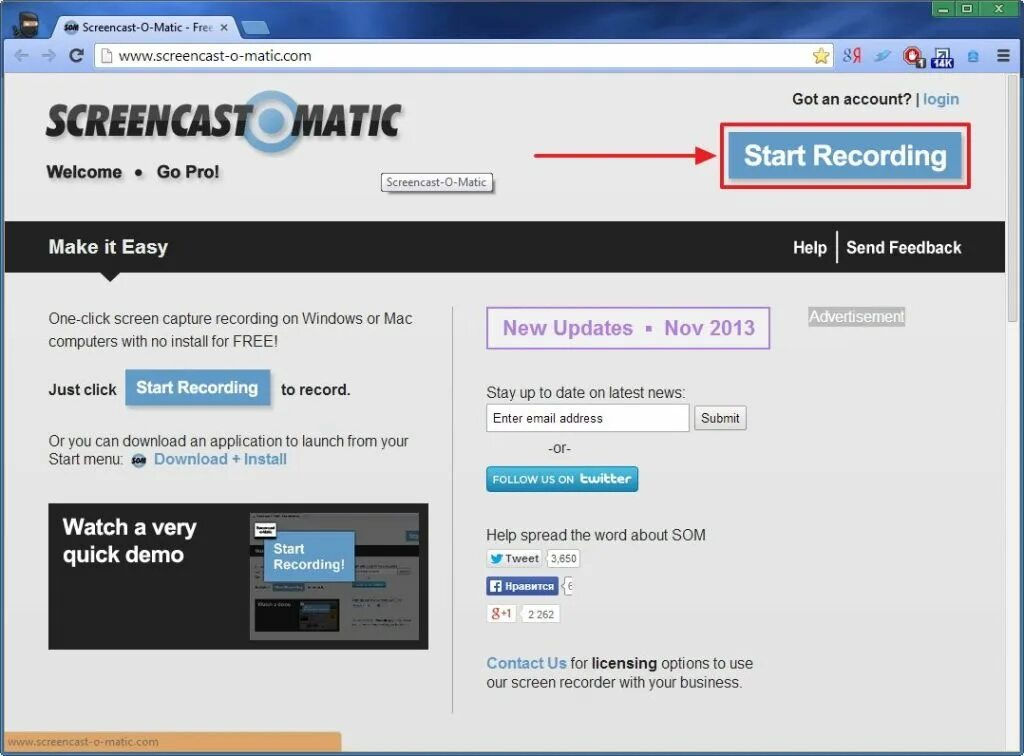The height and width of the screenshot is (756, 1024).
Task: Click the 3,650 tweet count
Action: (564, 558)
